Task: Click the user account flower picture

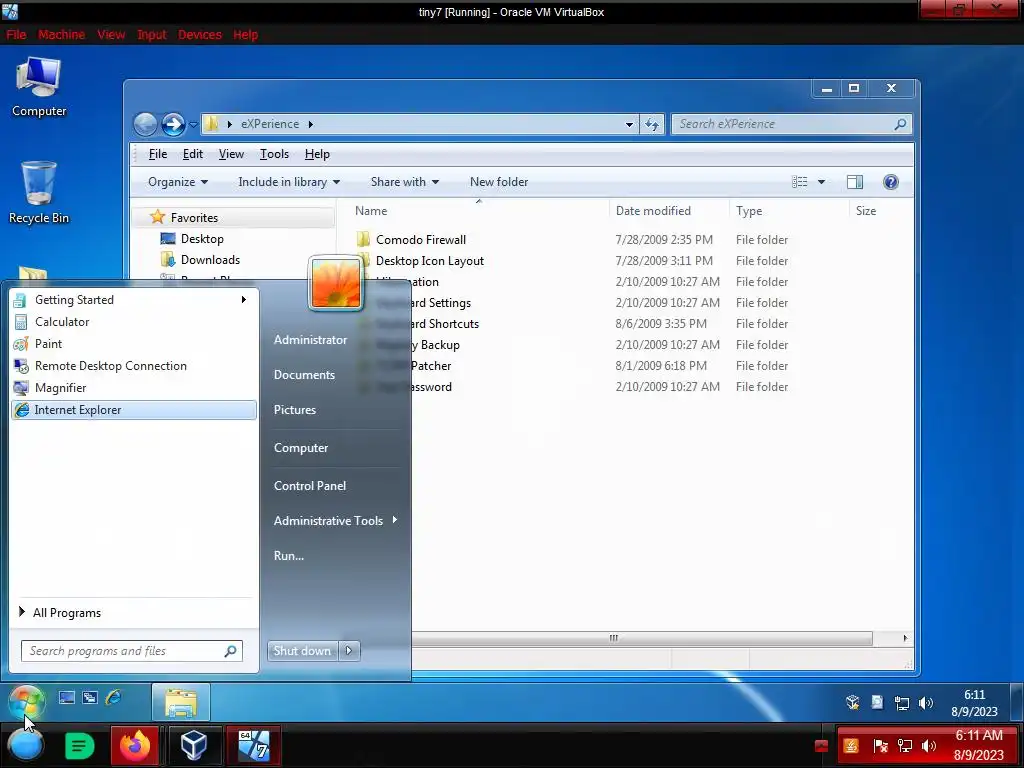Action: point(336,283)
